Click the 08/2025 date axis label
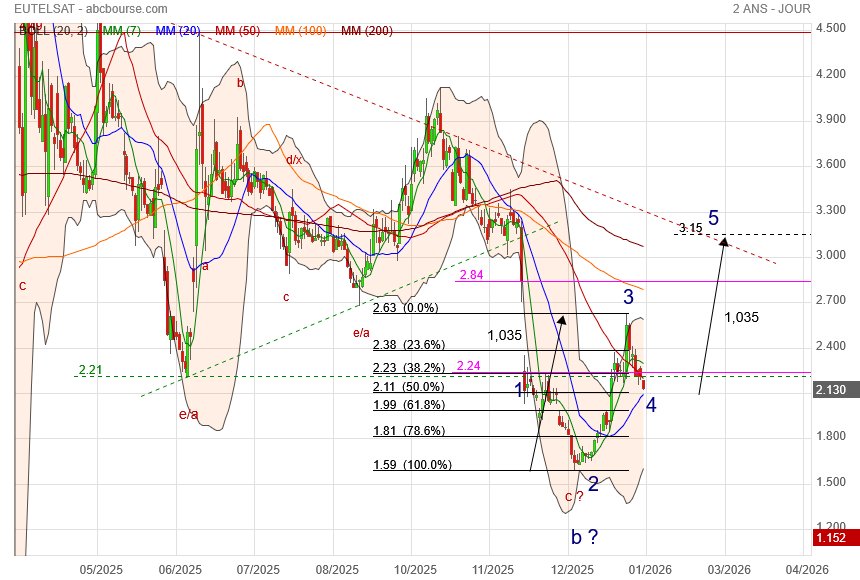 point(337,570)
